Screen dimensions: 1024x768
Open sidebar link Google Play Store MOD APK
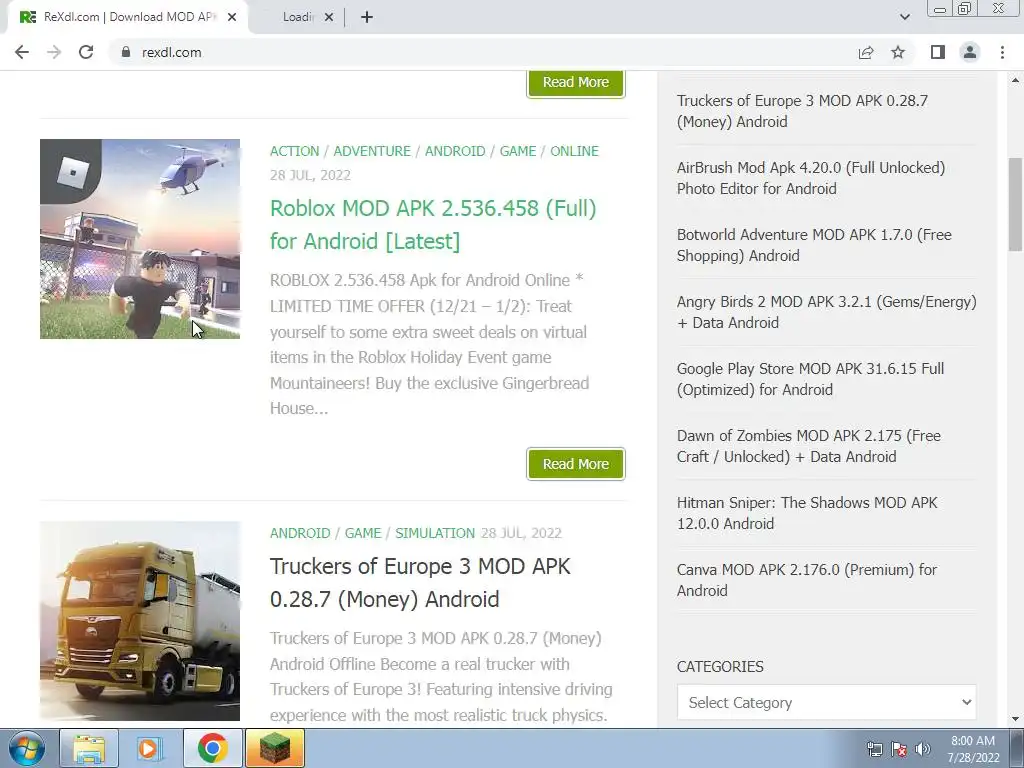[810, 379]
